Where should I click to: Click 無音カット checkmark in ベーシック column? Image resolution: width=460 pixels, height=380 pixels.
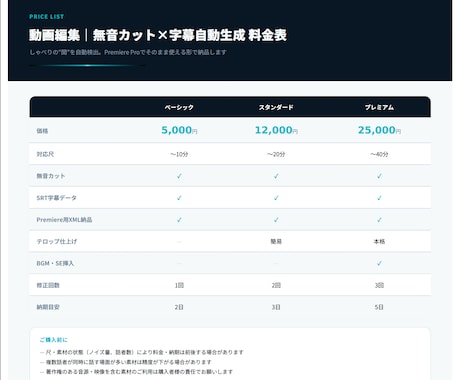[x=179, y=176]
